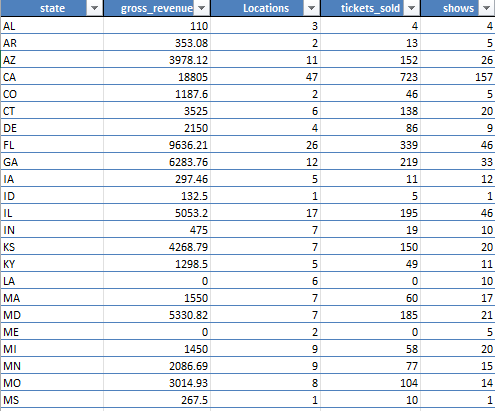Click gross revenue value 1187.6

pos(191,94)
